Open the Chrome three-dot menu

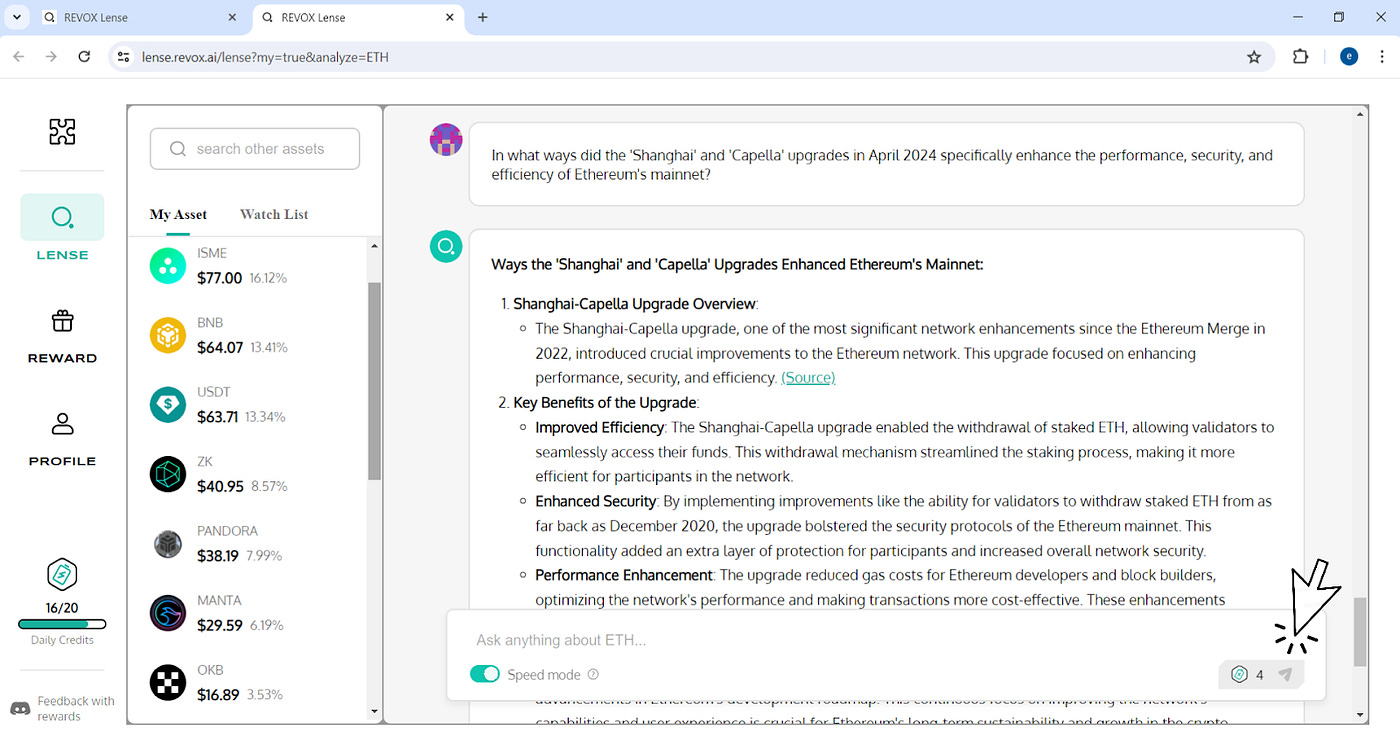click(1382, 57)
